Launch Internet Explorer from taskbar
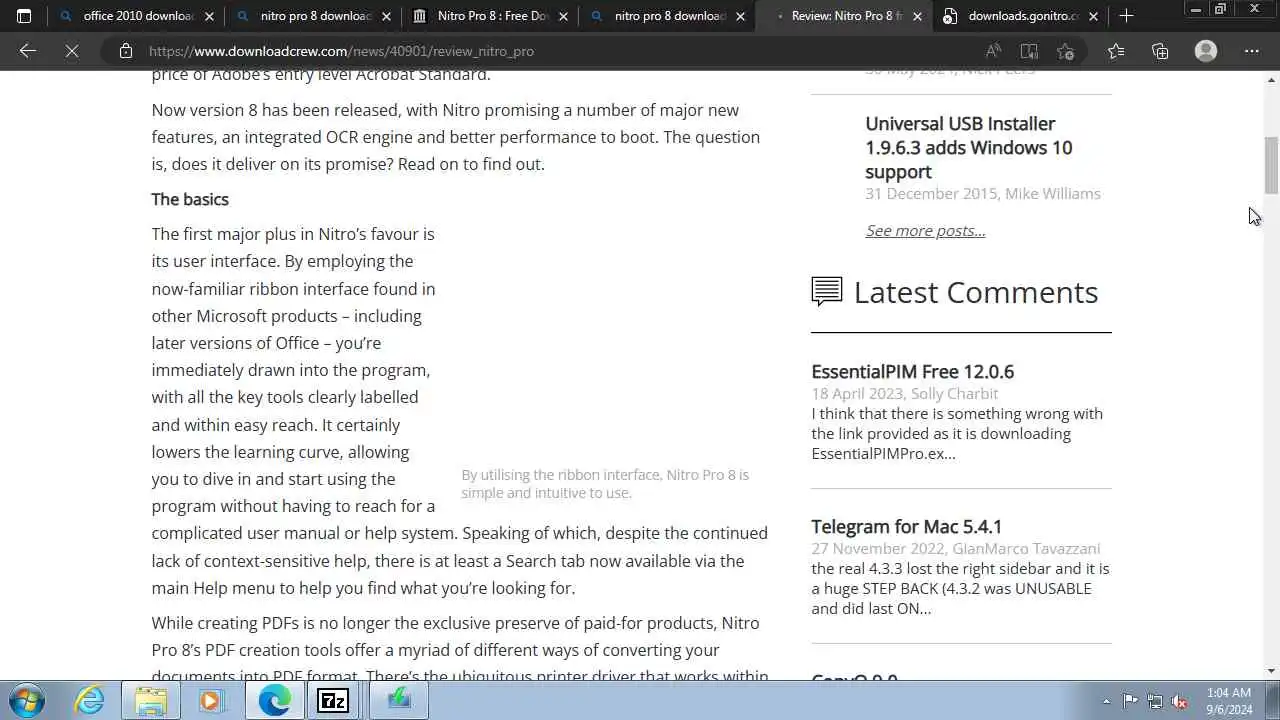Screen dimensions: 1280x720 click(90, 700)
